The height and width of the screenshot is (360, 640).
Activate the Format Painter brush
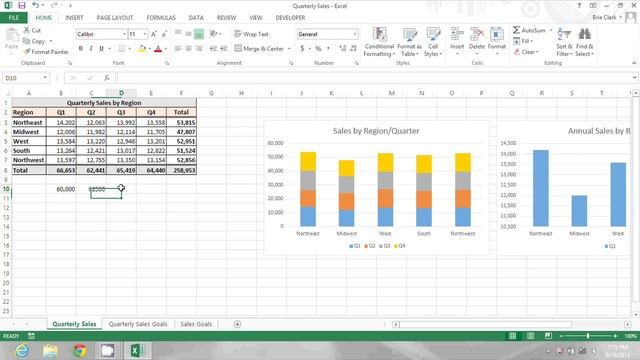[27, 52]
